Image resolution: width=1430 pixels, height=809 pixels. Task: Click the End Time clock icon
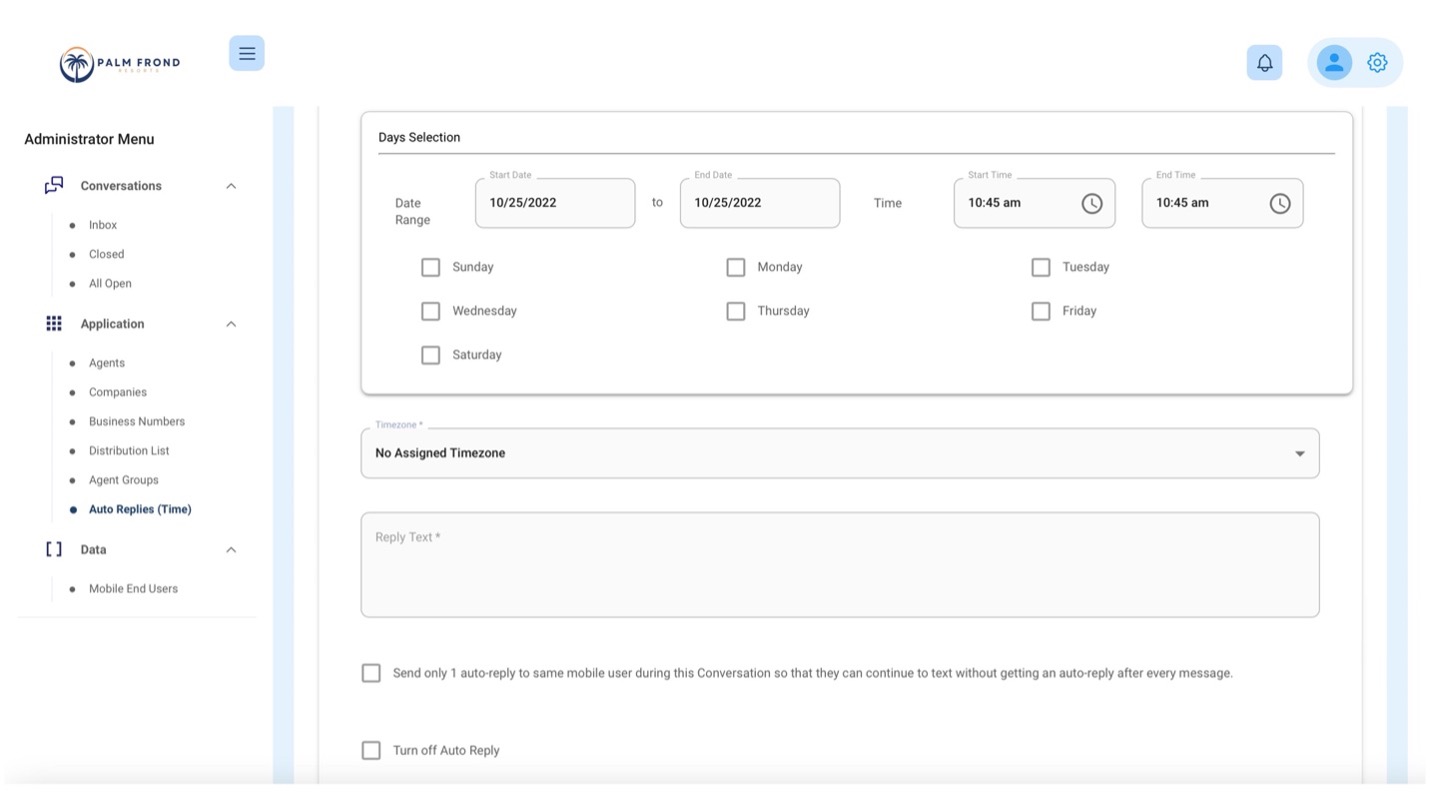[1280, 203]
